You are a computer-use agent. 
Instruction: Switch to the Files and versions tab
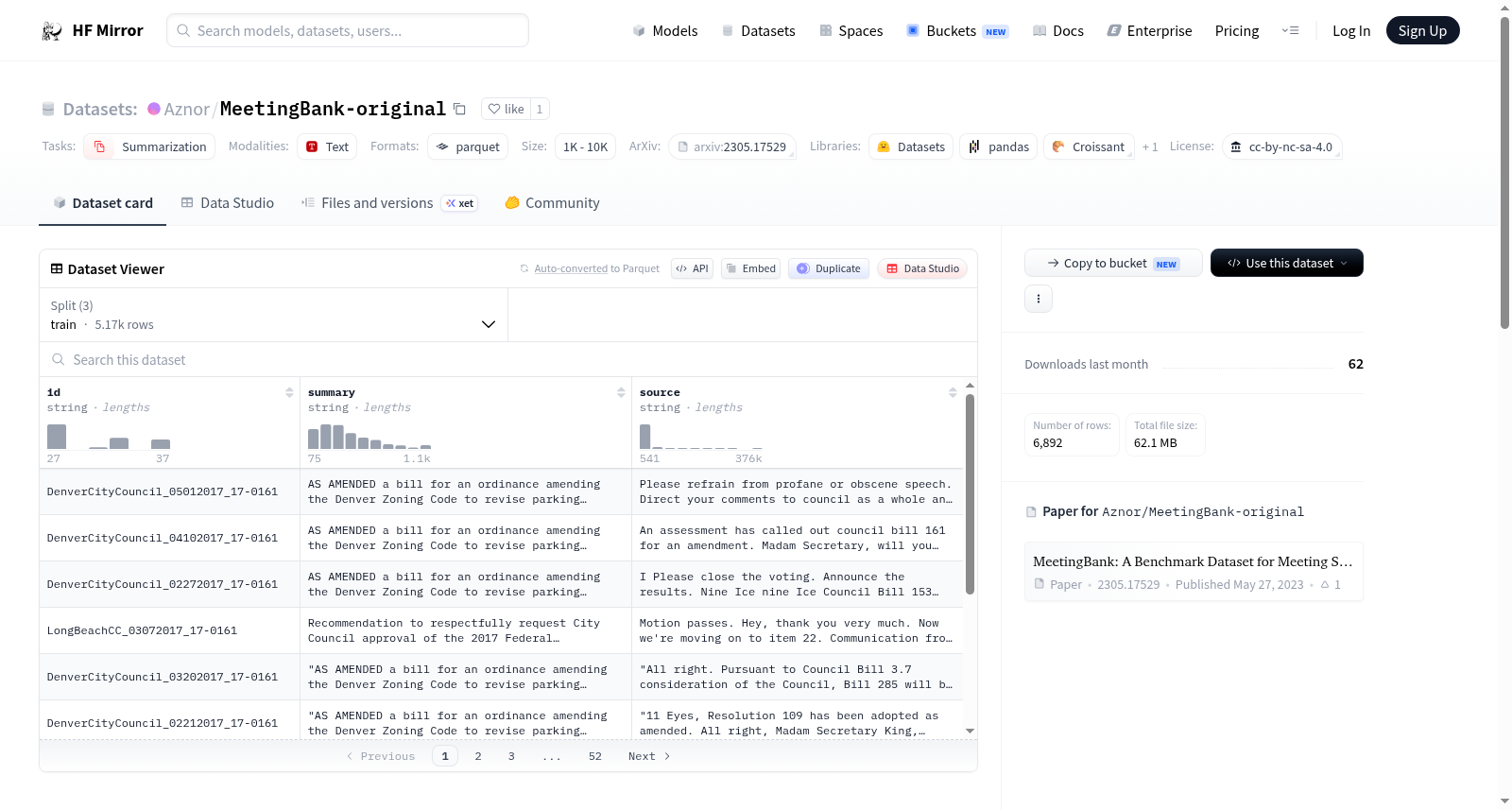point(388,202)
